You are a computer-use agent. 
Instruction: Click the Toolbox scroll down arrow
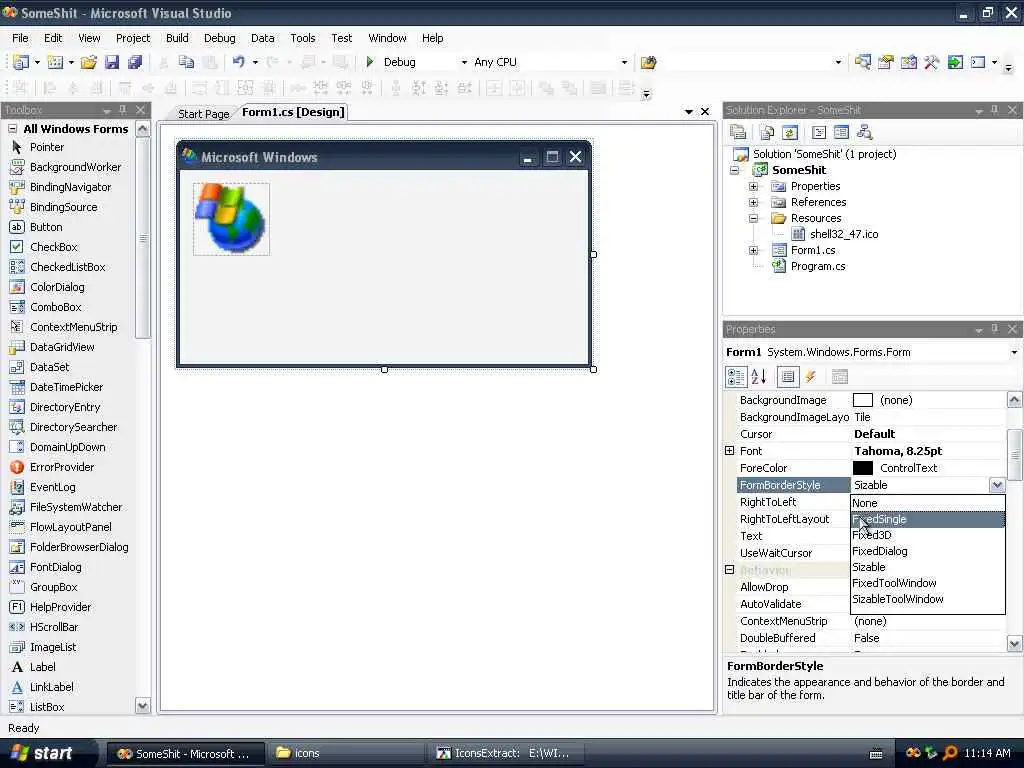pyautogui.click(x=142, y=706)
